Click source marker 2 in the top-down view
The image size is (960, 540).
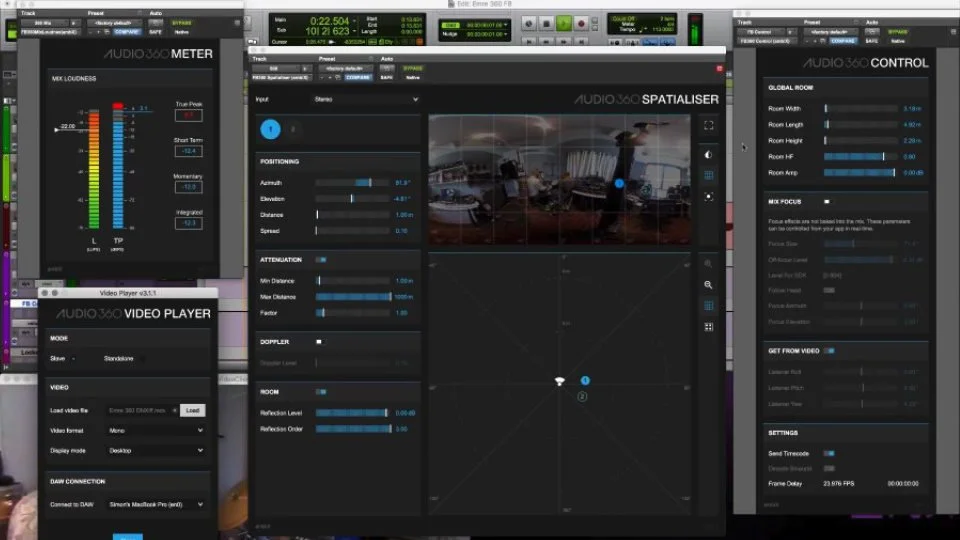(x=582, y=397)
